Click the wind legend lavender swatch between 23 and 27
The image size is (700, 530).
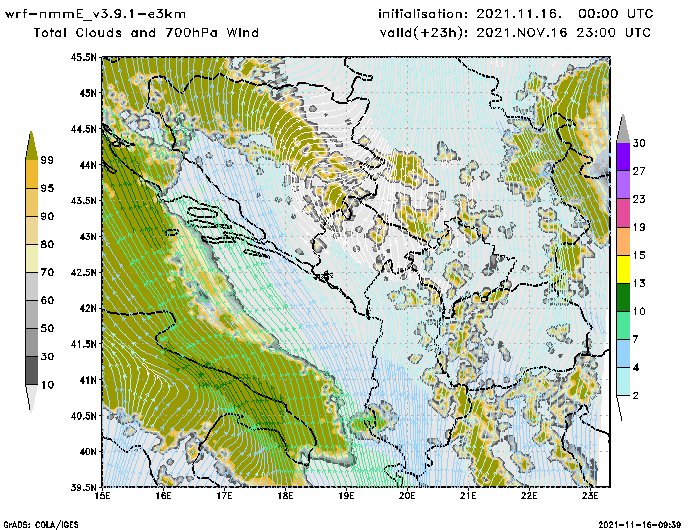[623, 185]
